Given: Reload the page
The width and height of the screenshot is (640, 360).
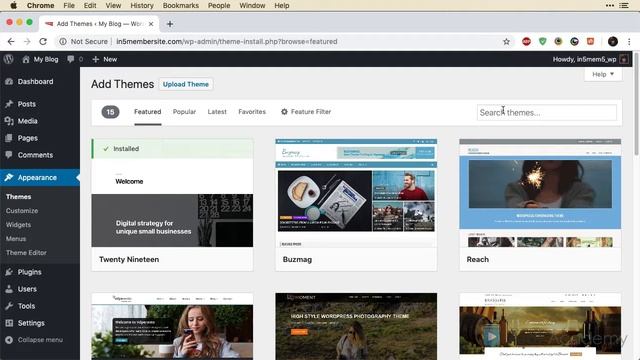Looking at the screenshot, I should (x=43, y=42).
